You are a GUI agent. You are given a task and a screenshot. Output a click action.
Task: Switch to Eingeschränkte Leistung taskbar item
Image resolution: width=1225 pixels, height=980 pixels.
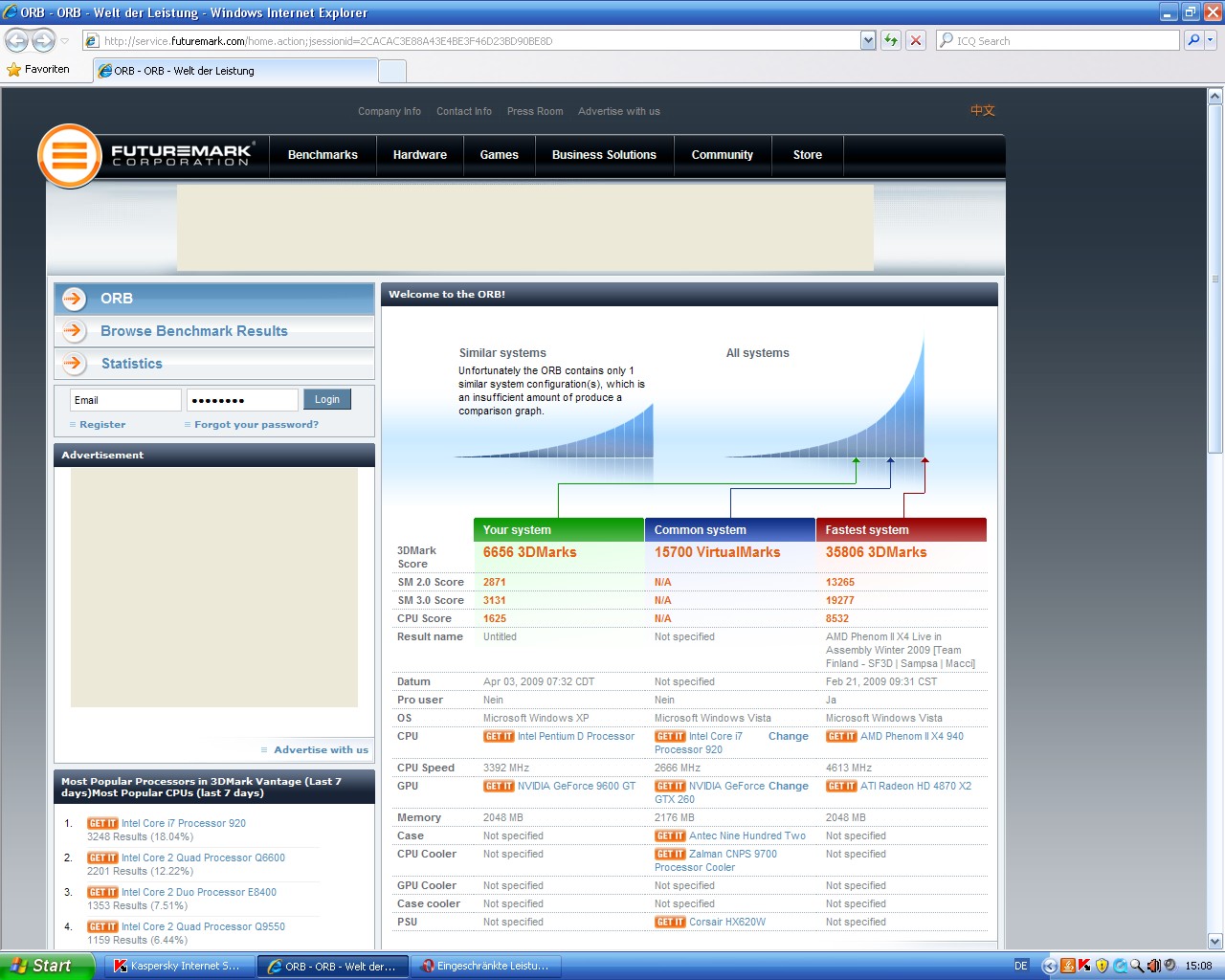click(x=486, y=967)
